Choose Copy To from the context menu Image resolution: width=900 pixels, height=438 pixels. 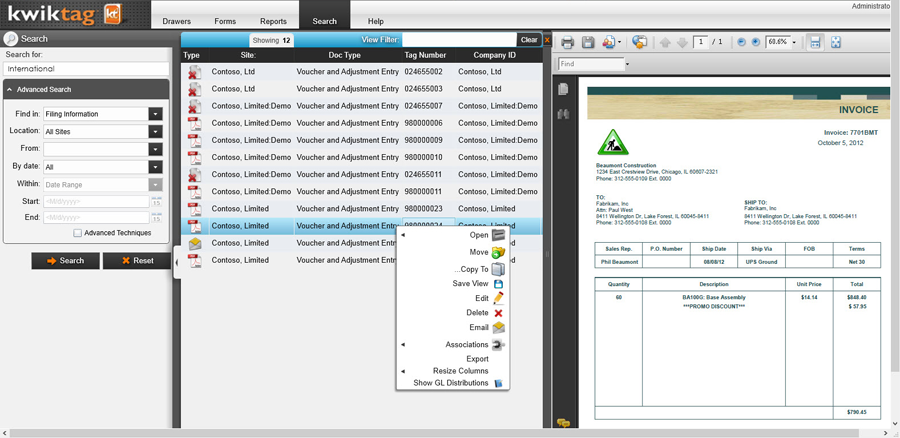coord(453,269)
